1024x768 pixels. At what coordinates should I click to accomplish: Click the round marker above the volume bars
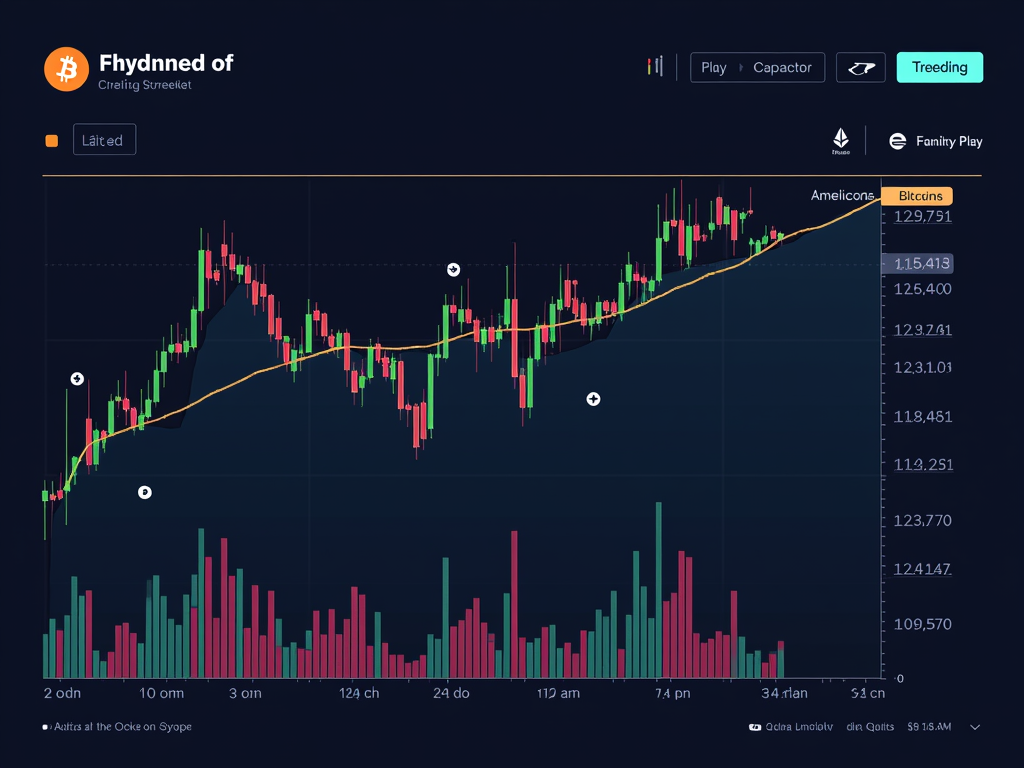coord(145,492)
